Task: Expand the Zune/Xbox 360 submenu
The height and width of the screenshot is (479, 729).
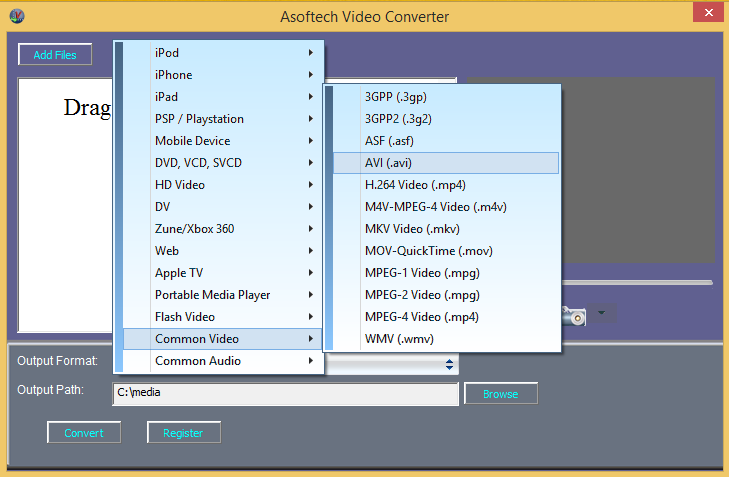Action: (223, 229)
